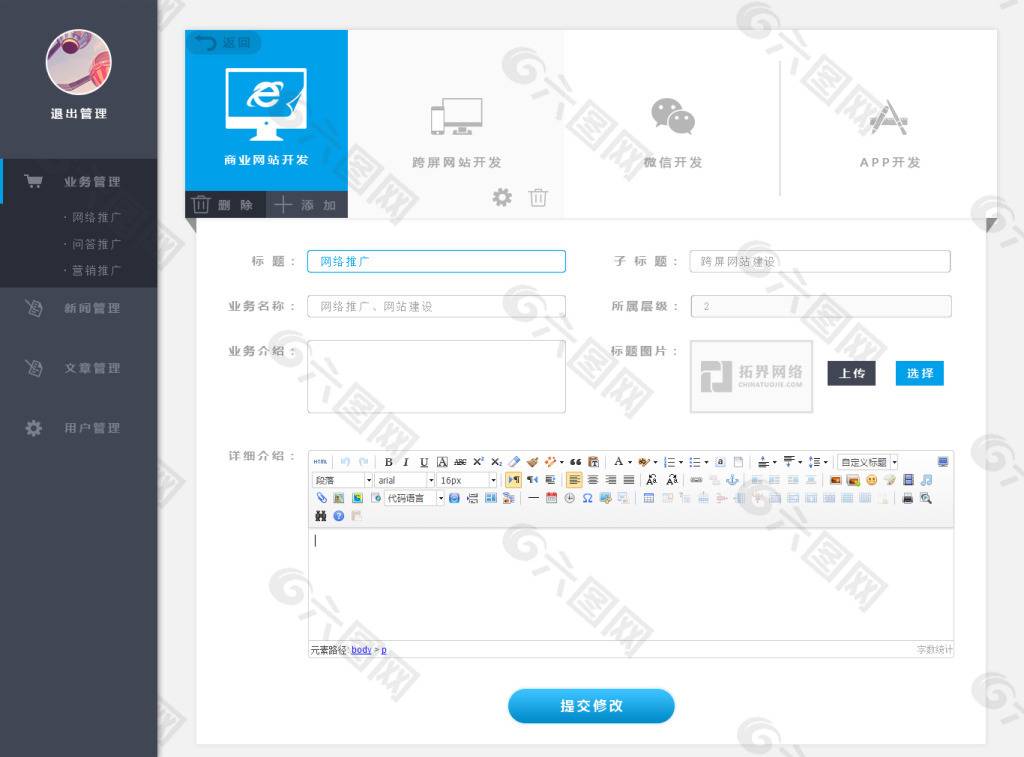Open editor help question mark icon
The image size is (1024, 757).
point(338,516)
